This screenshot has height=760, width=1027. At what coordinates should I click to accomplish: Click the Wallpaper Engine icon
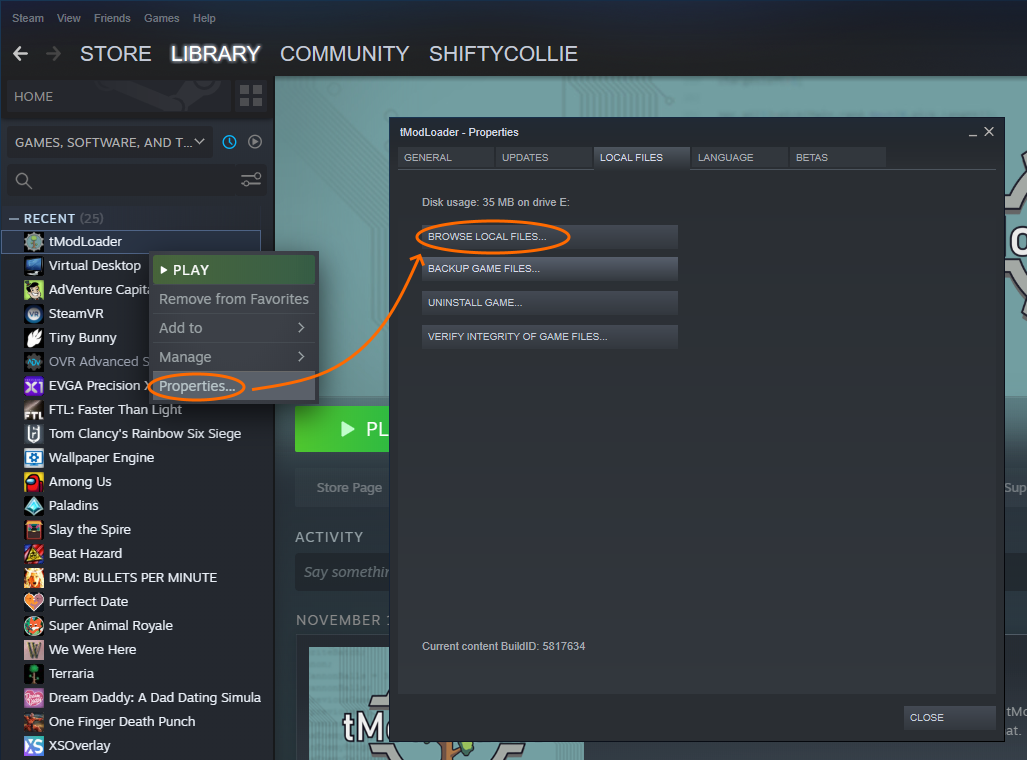point(34,458)
